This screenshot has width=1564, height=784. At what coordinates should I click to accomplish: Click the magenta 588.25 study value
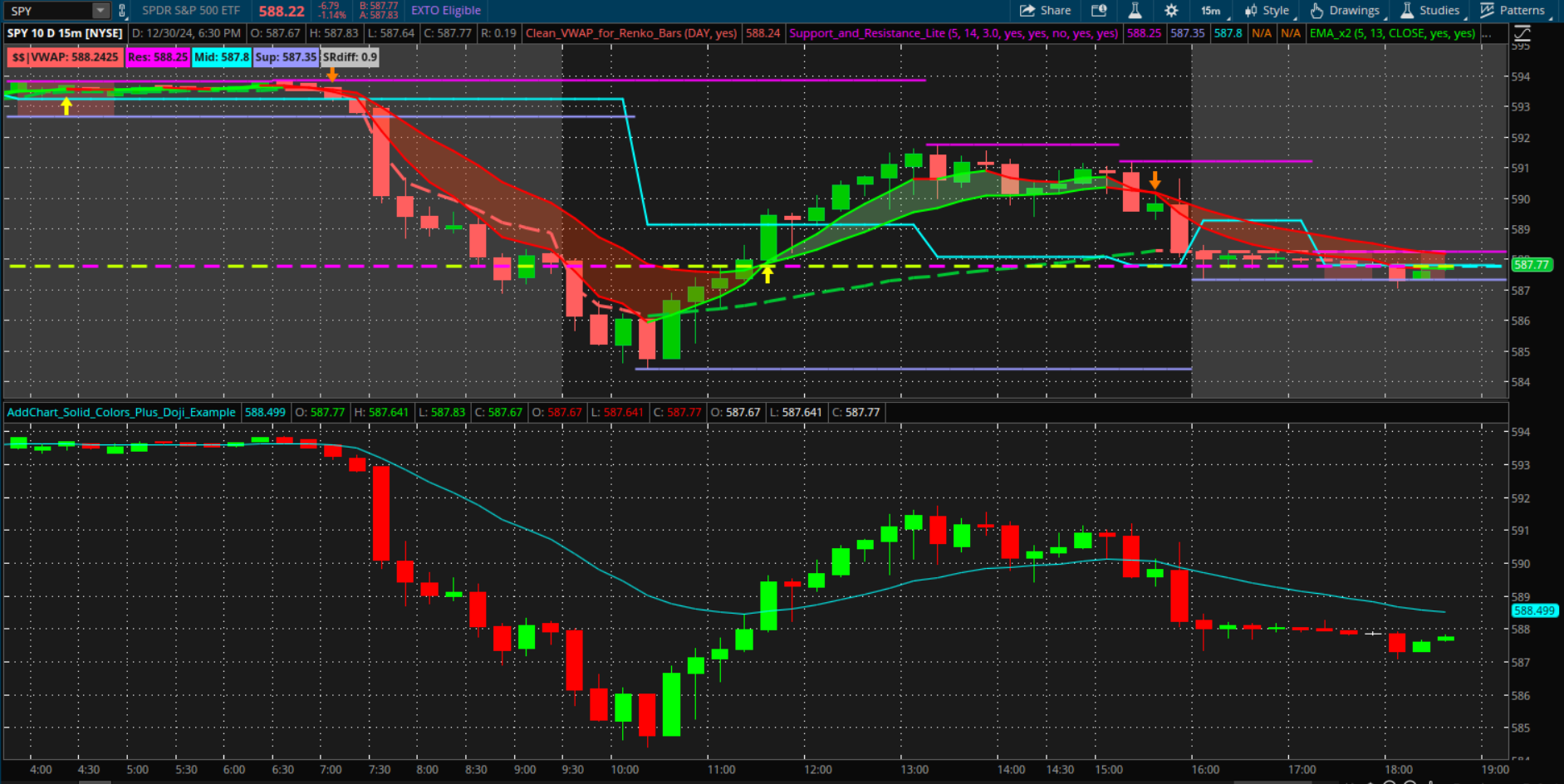[1144, 33]
